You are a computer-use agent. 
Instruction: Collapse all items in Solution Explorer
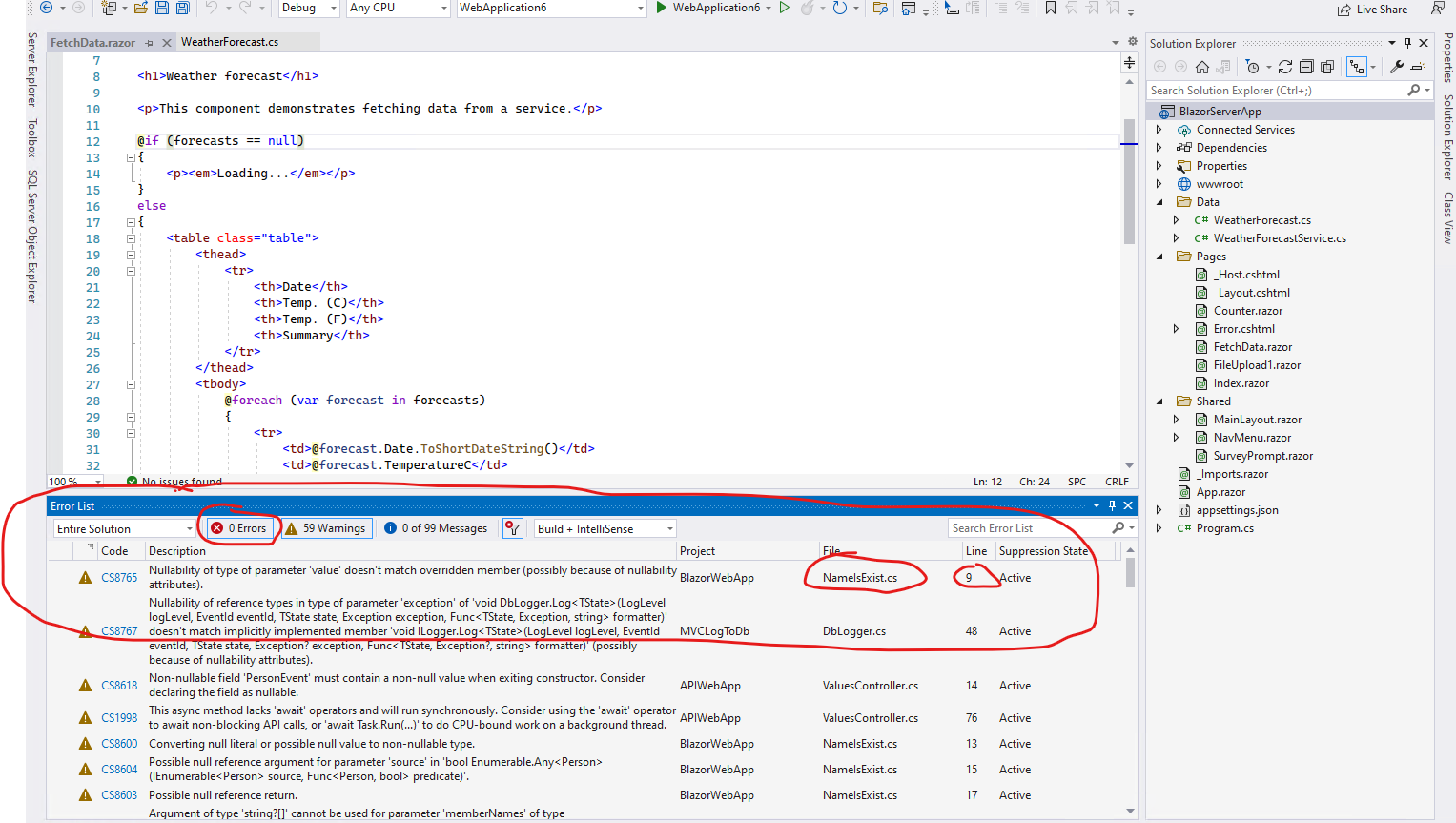click(1306, 67)
